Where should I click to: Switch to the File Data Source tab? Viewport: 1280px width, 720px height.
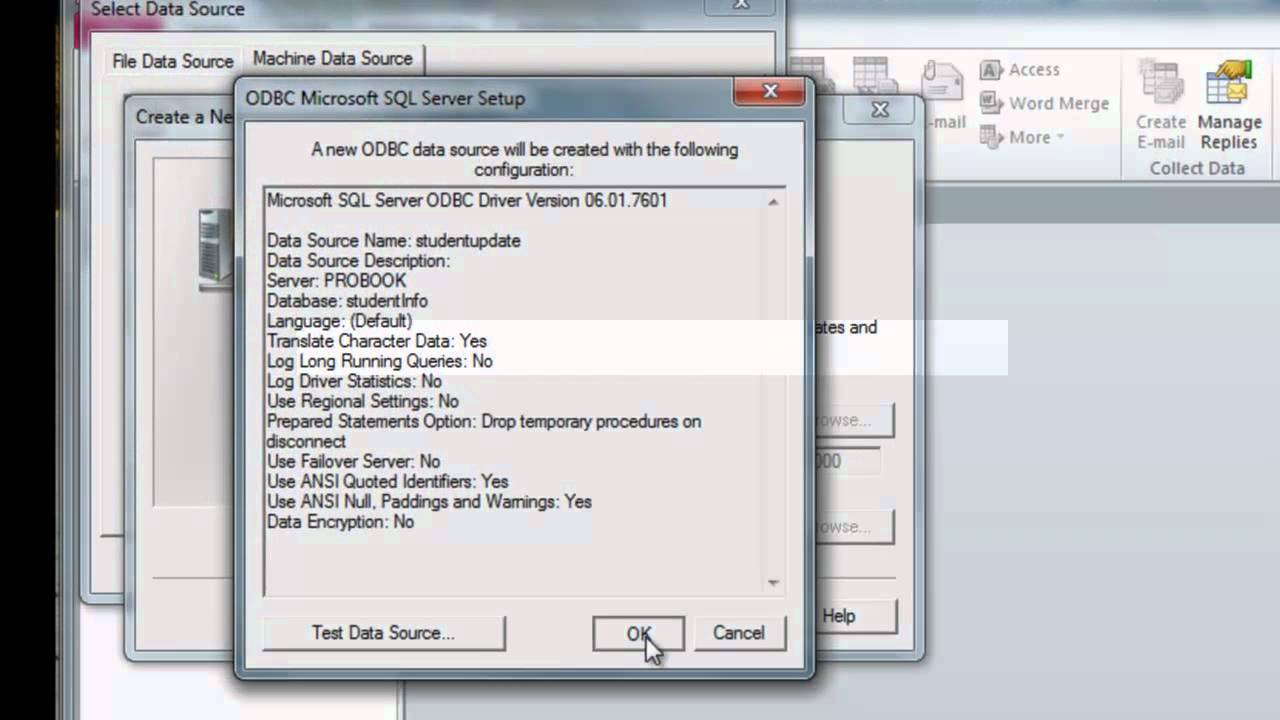click(172, 61)
